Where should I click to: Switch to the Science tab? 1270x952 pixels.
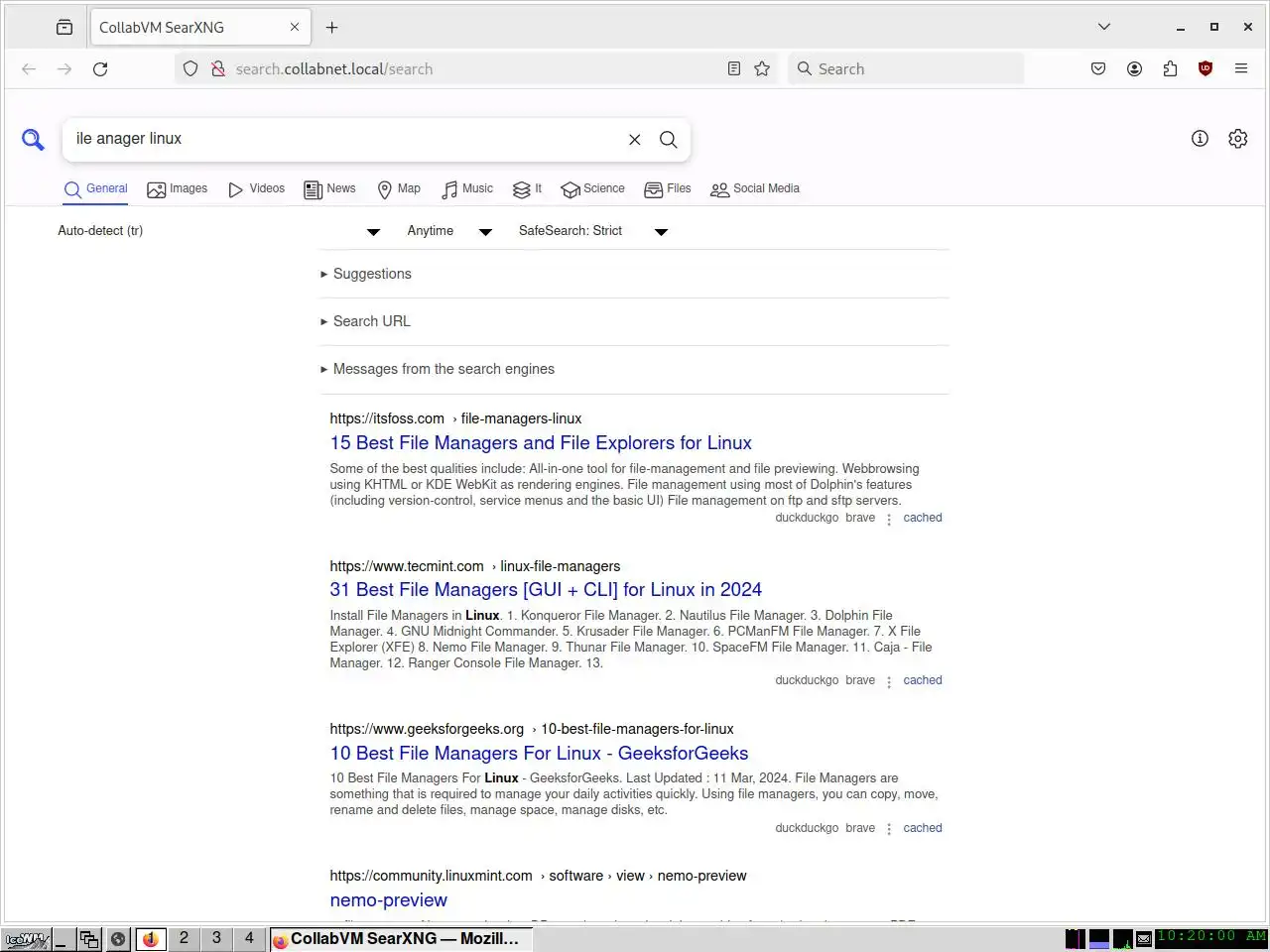(x=592, y=188)
